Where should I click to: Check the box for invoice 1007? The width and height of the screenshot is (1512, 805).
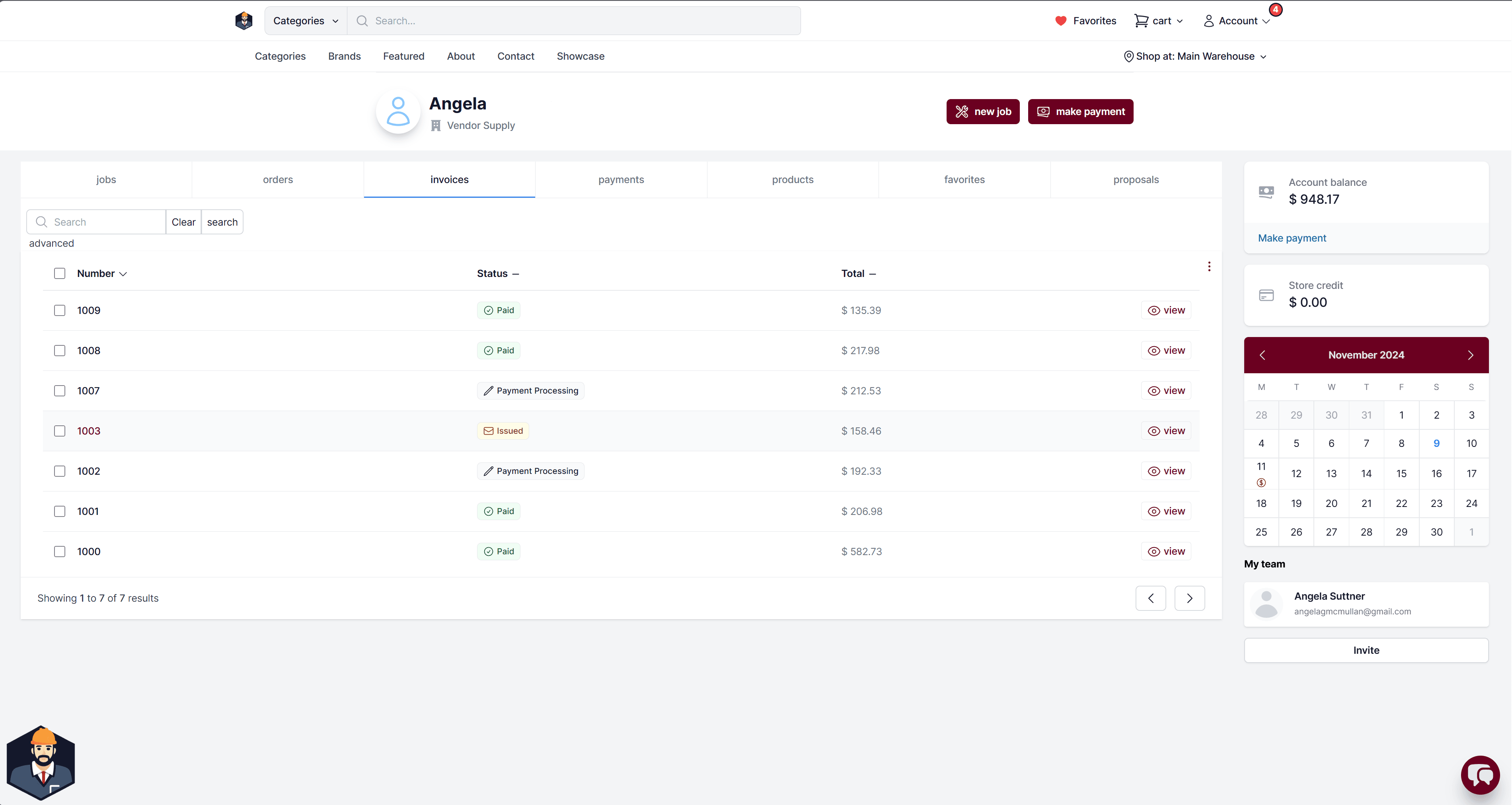pos(60,391)
